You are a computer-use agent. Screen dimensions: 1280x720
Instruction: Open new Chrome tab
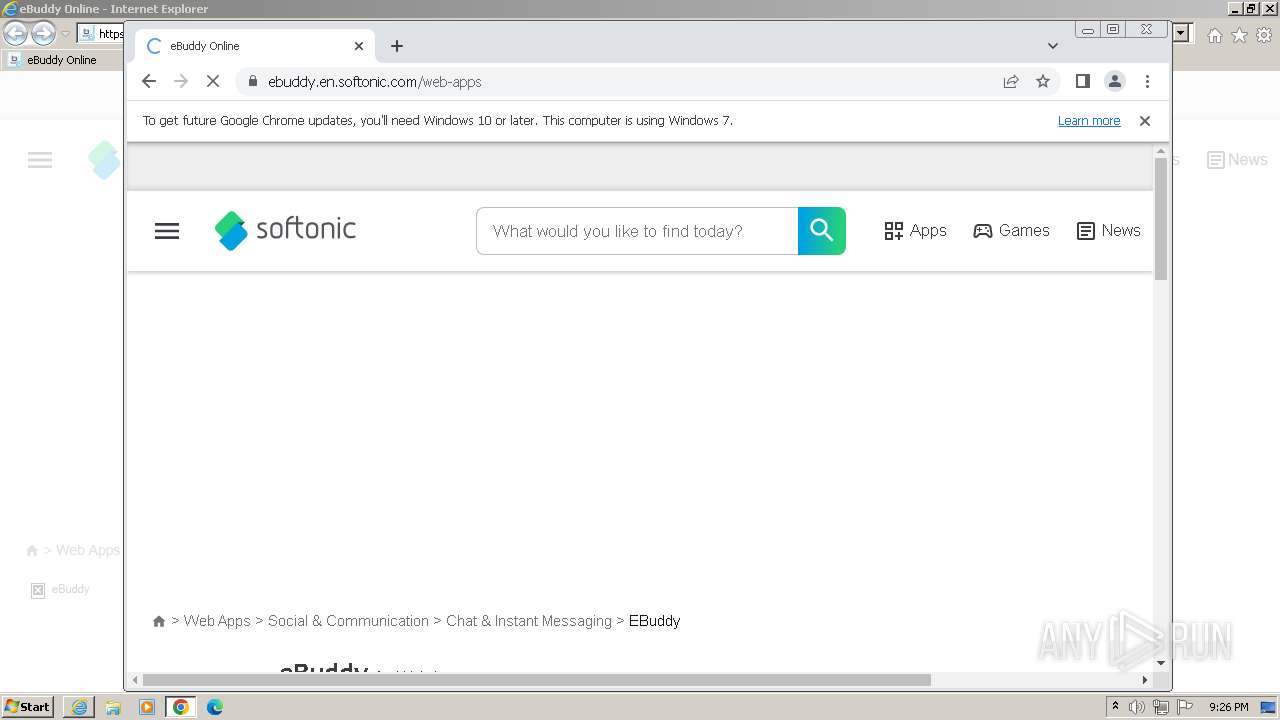coord(397,46)
